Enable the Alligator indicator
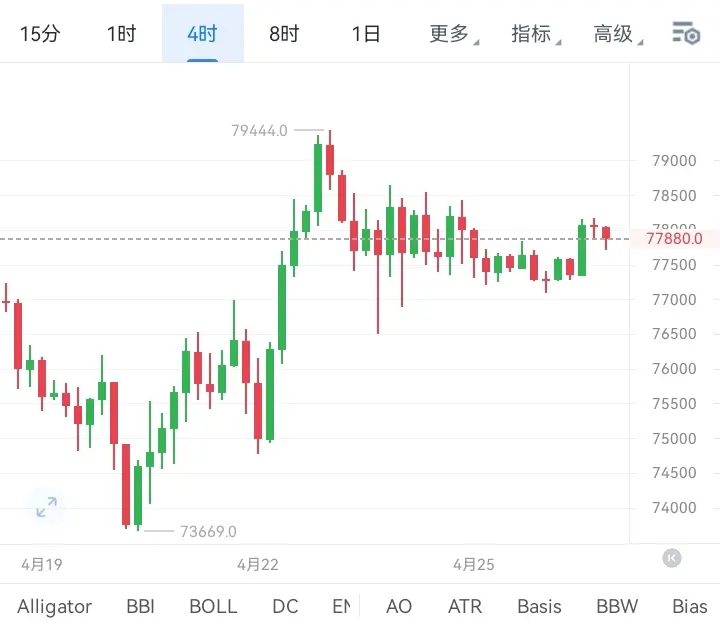This screenshot has height=634, width=720. pos(55,606)
